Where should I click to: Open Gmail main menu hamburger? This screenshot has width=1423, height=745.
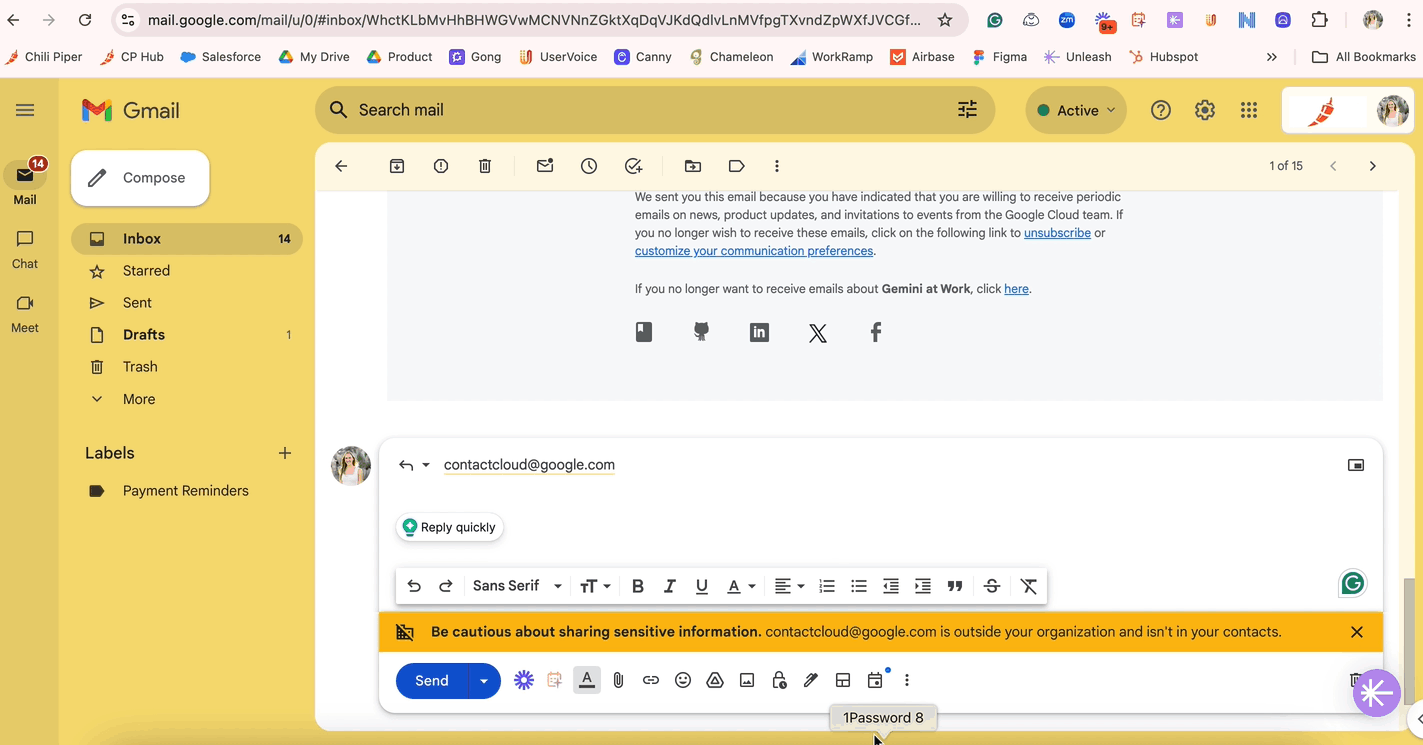[25, 110]
